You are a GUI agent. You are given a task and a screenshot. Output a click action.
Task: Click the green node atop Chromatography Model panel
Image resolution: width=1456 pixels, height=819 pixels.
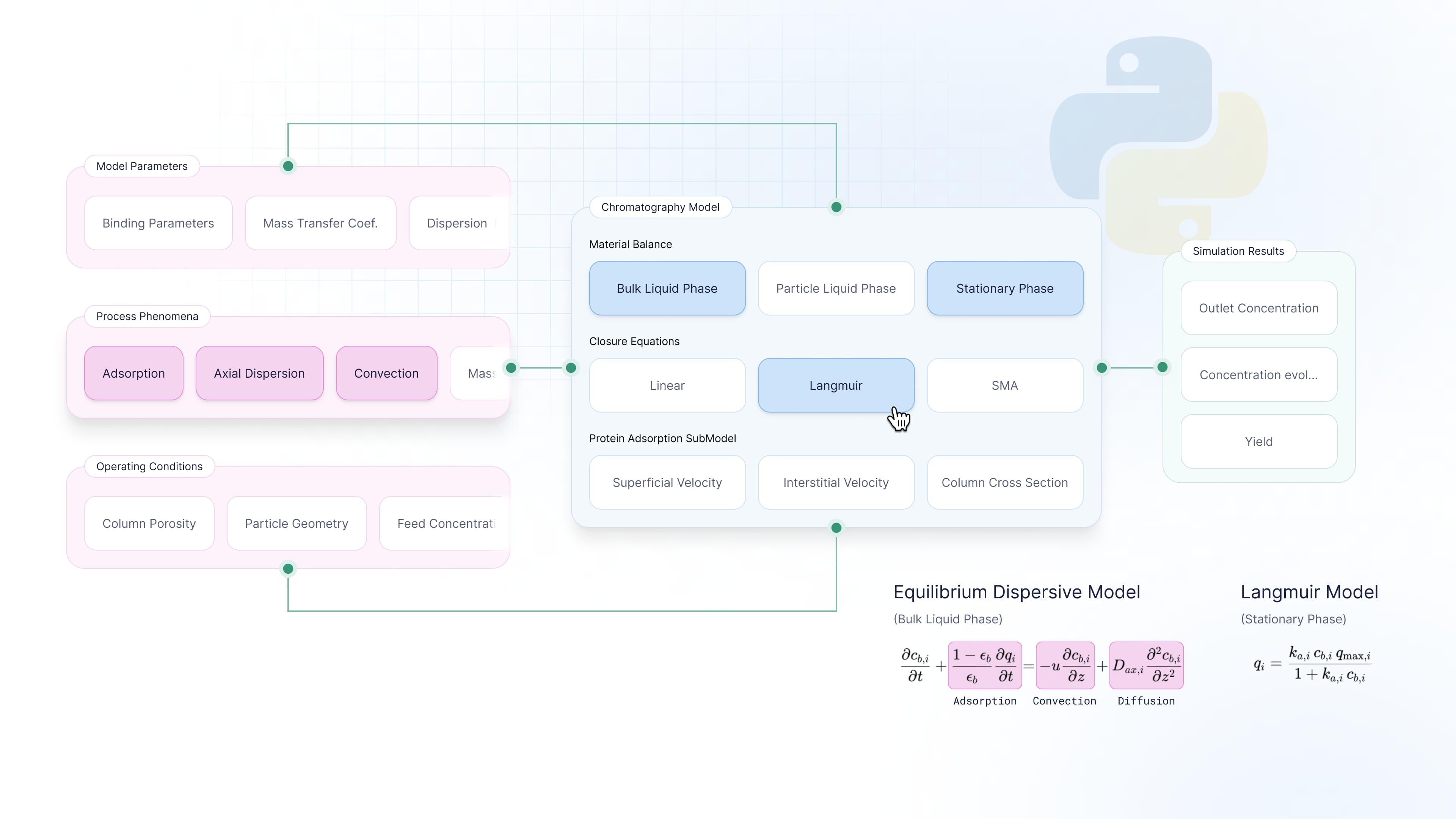pyautogui.click(x=836, y=207)
